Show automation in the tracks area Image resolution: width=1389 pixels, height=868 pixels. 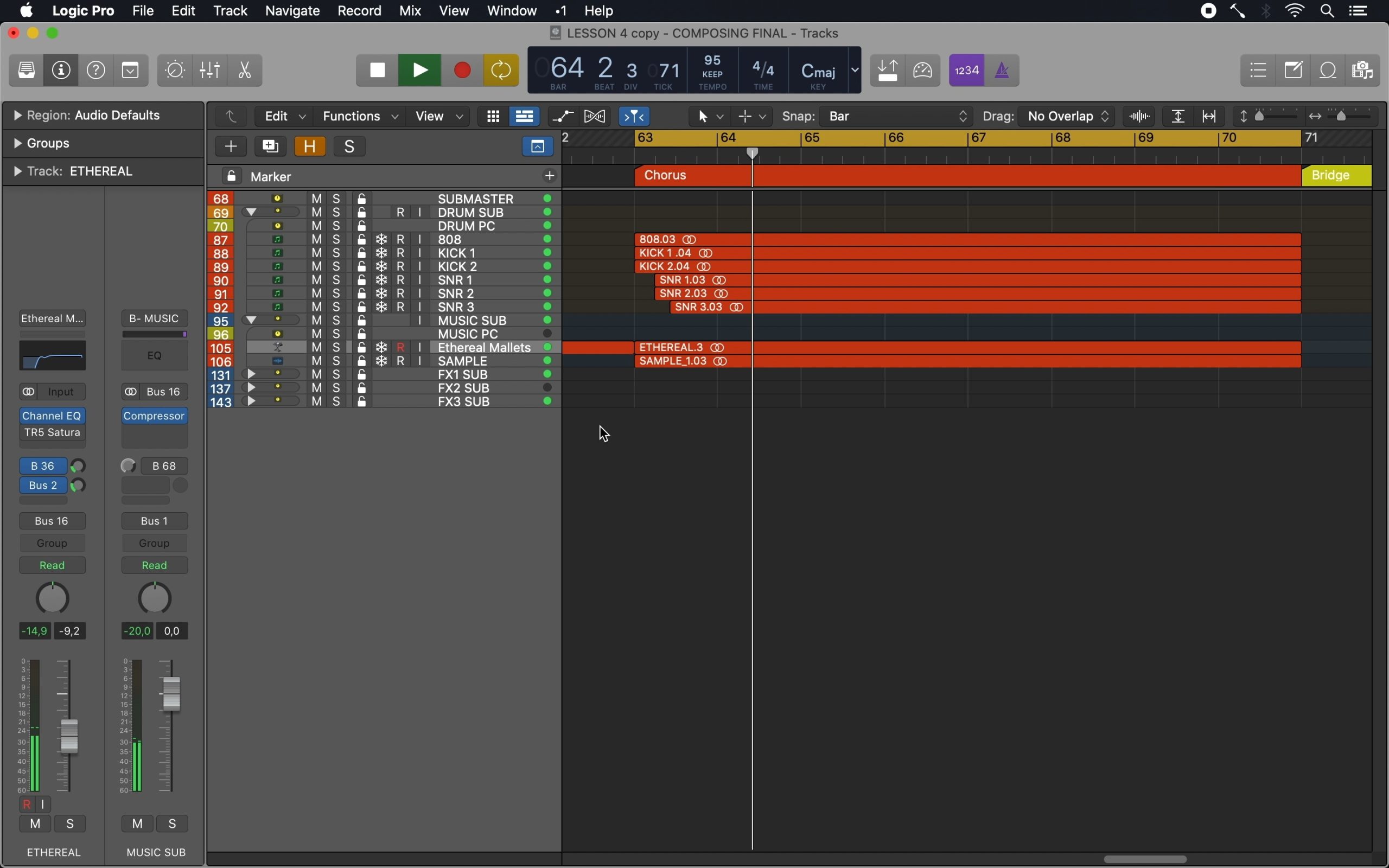[x=563, y=117]
